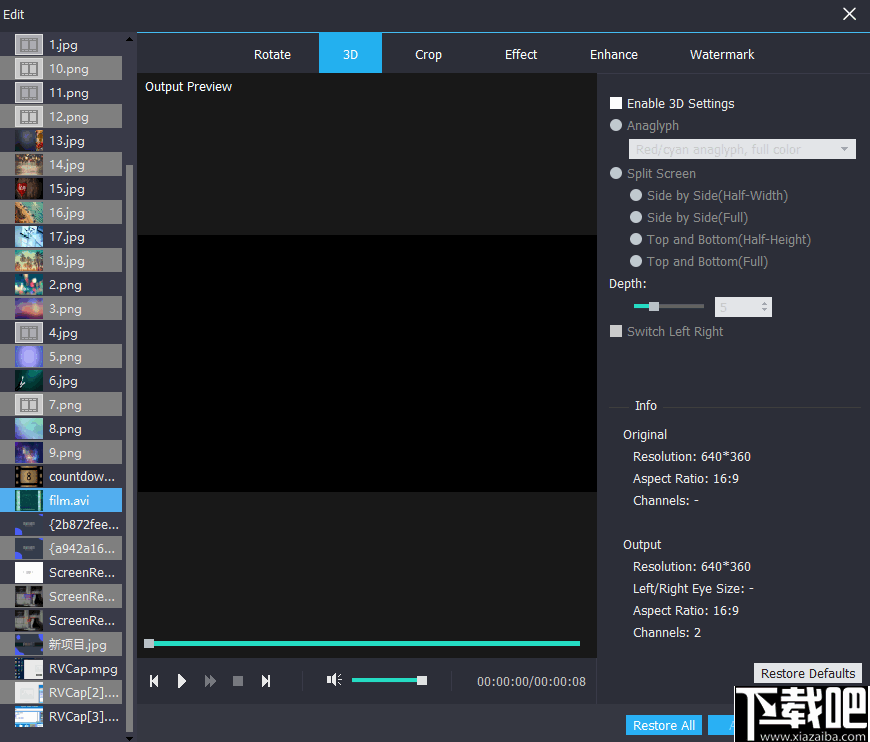
Task: Skip to start of the clip
Action: (x=154, y=680)
